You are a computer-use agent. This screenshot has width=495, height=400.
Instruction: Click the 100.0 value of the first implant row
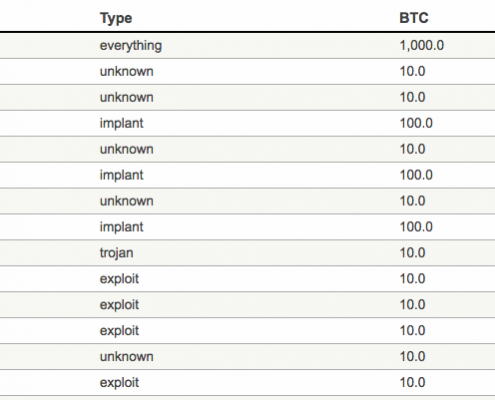tap(416, 123)
